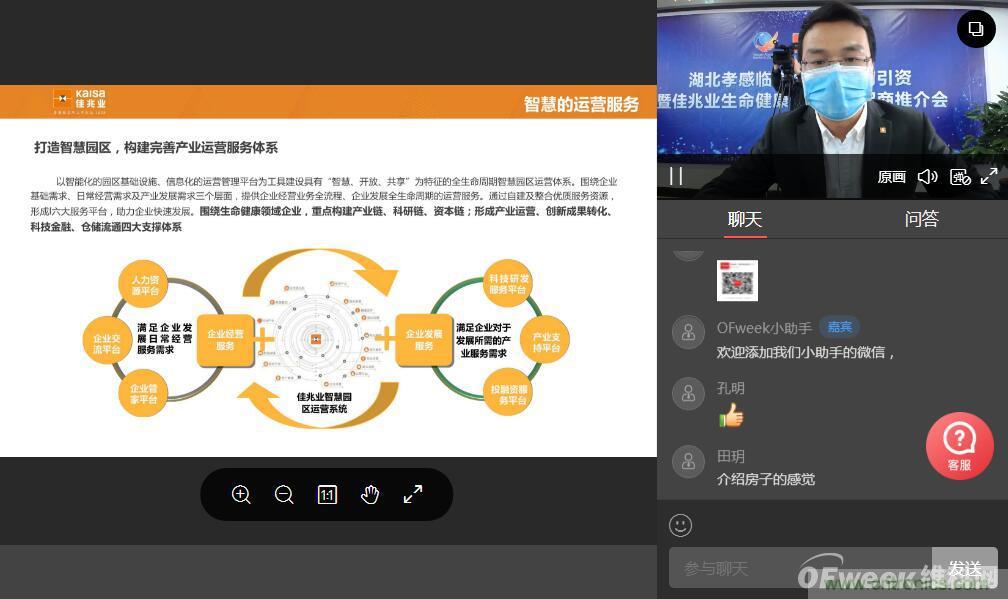Select the 聊天 chat tab

[745, 219]
